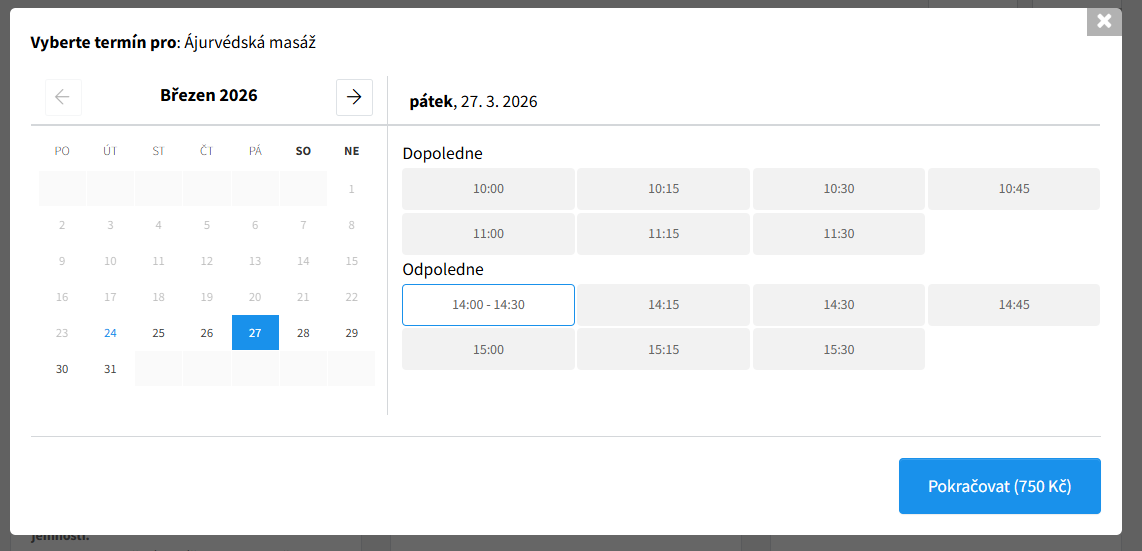1142x551 pixels.
Task: Go to the next month arrow
Action: (354, 97)
